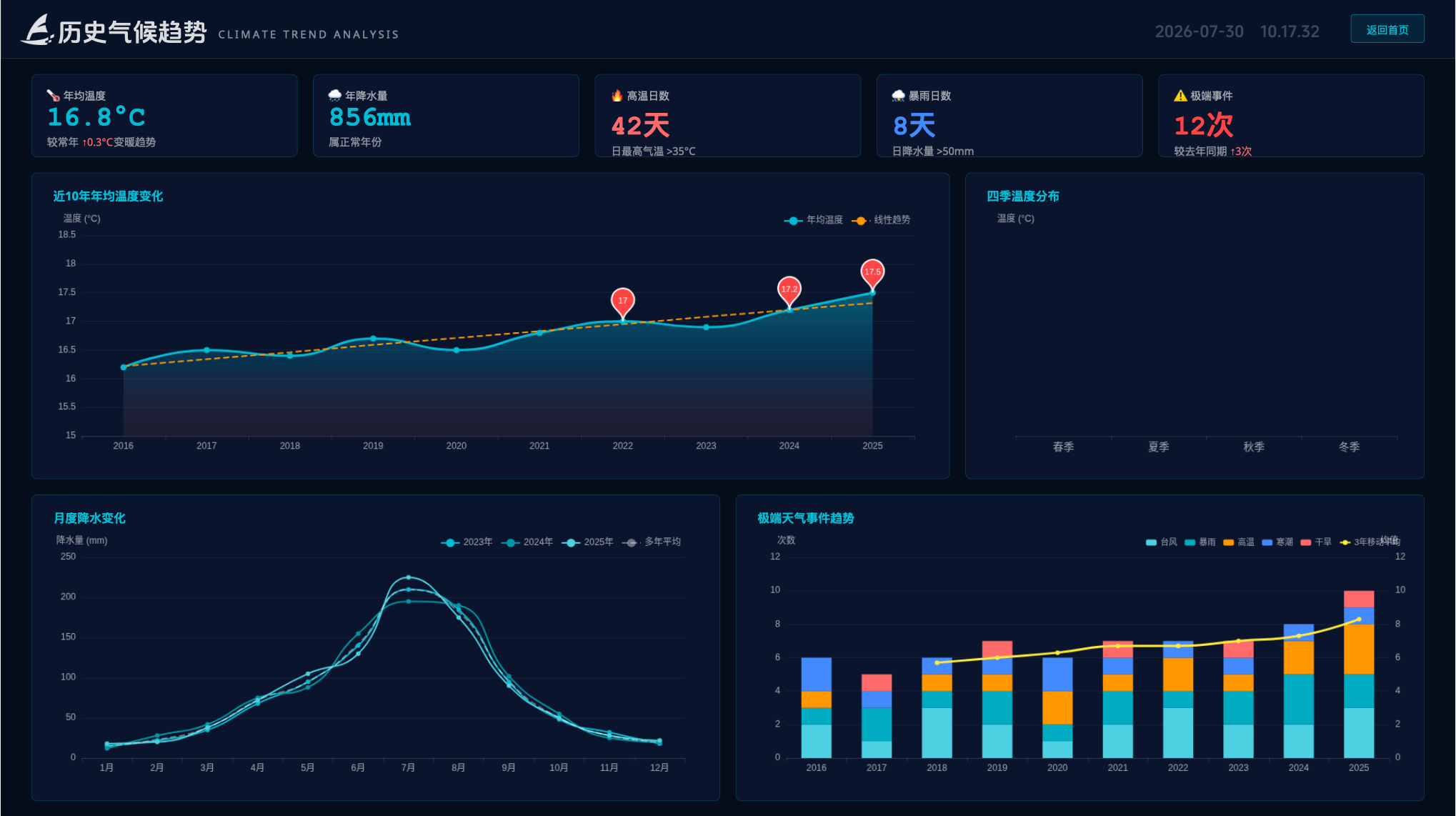
Task: Click the orange 高温 segment of 2025 bar
Action: tap(1359, 650)
